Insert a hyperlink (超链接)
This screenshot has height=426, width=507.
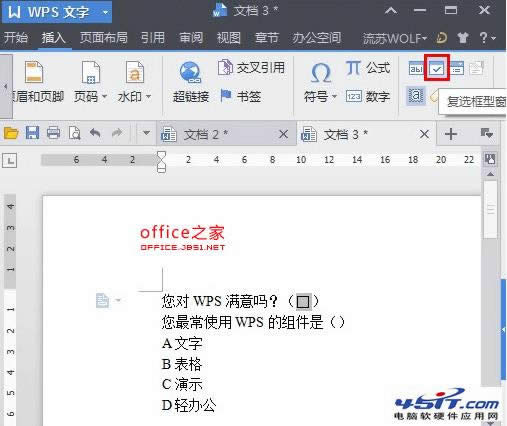tap(190, 82)
